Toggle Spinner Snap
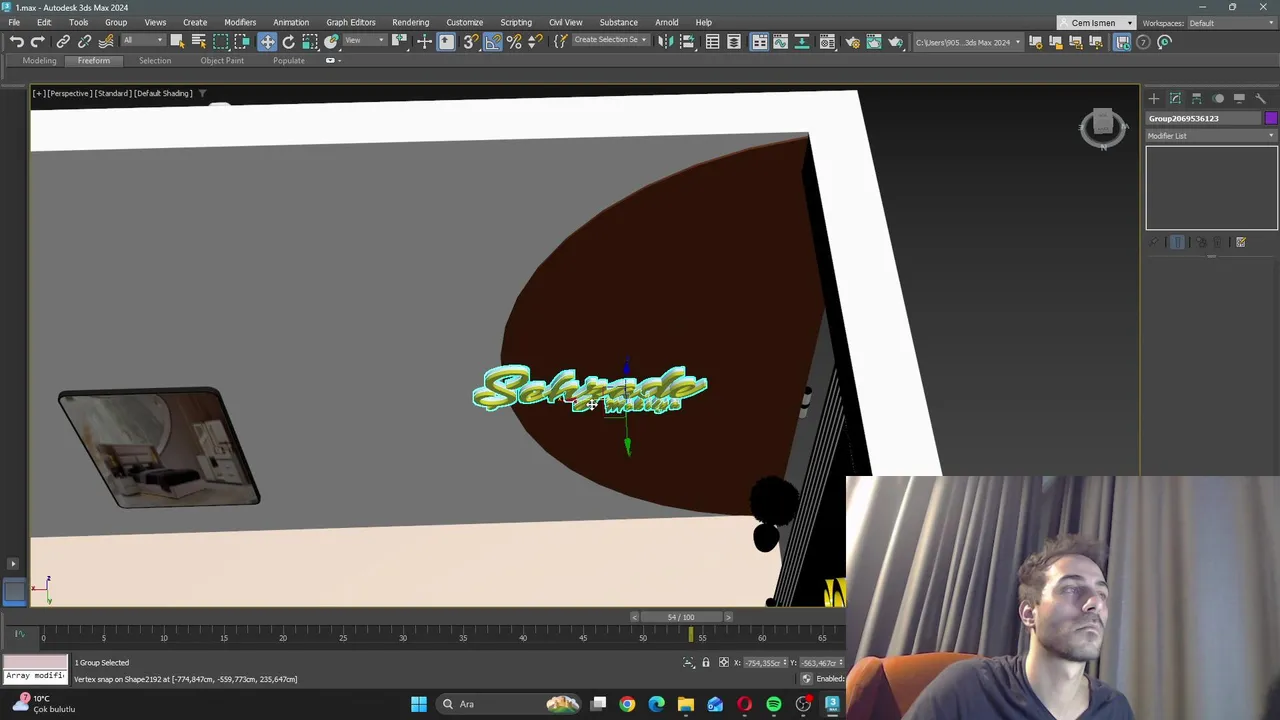1280x720 pixels. [535, 41]
